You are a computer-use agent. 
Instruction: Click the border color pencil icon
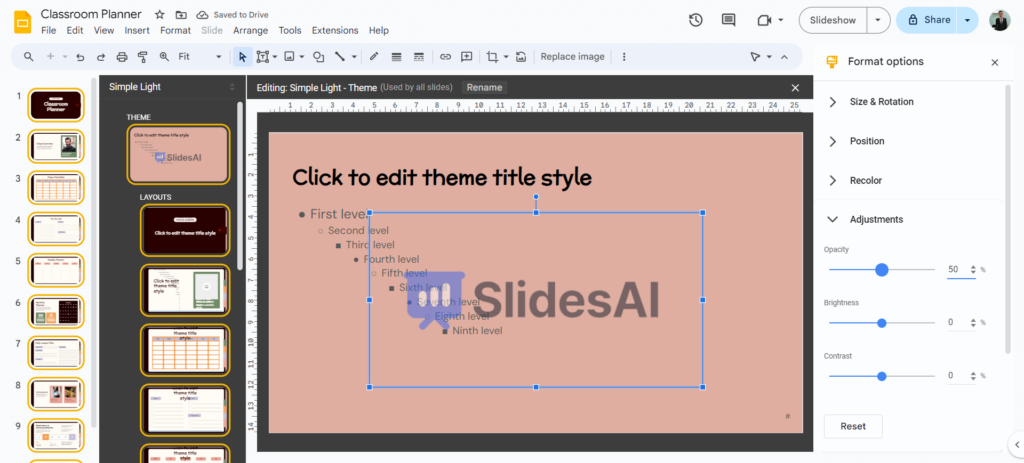tap(374, 57)
